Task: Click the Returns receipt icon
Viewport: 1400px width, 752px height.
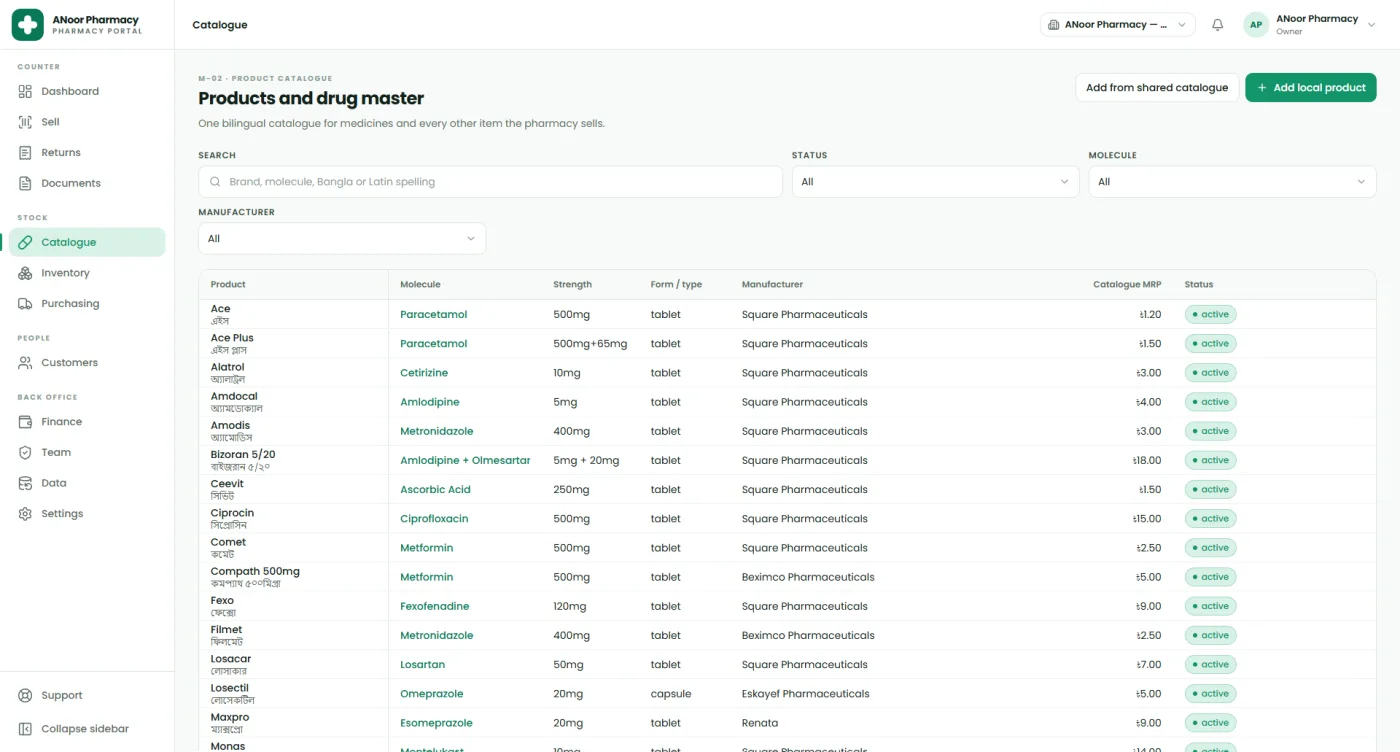Action: tap(26, 153)
